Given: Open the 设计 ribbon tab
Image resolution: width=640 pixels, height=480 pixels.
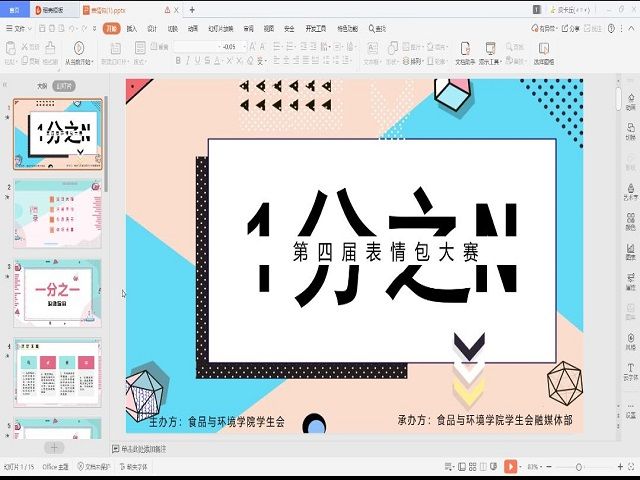Looking at the screenshot, I should tap(152, 29).
